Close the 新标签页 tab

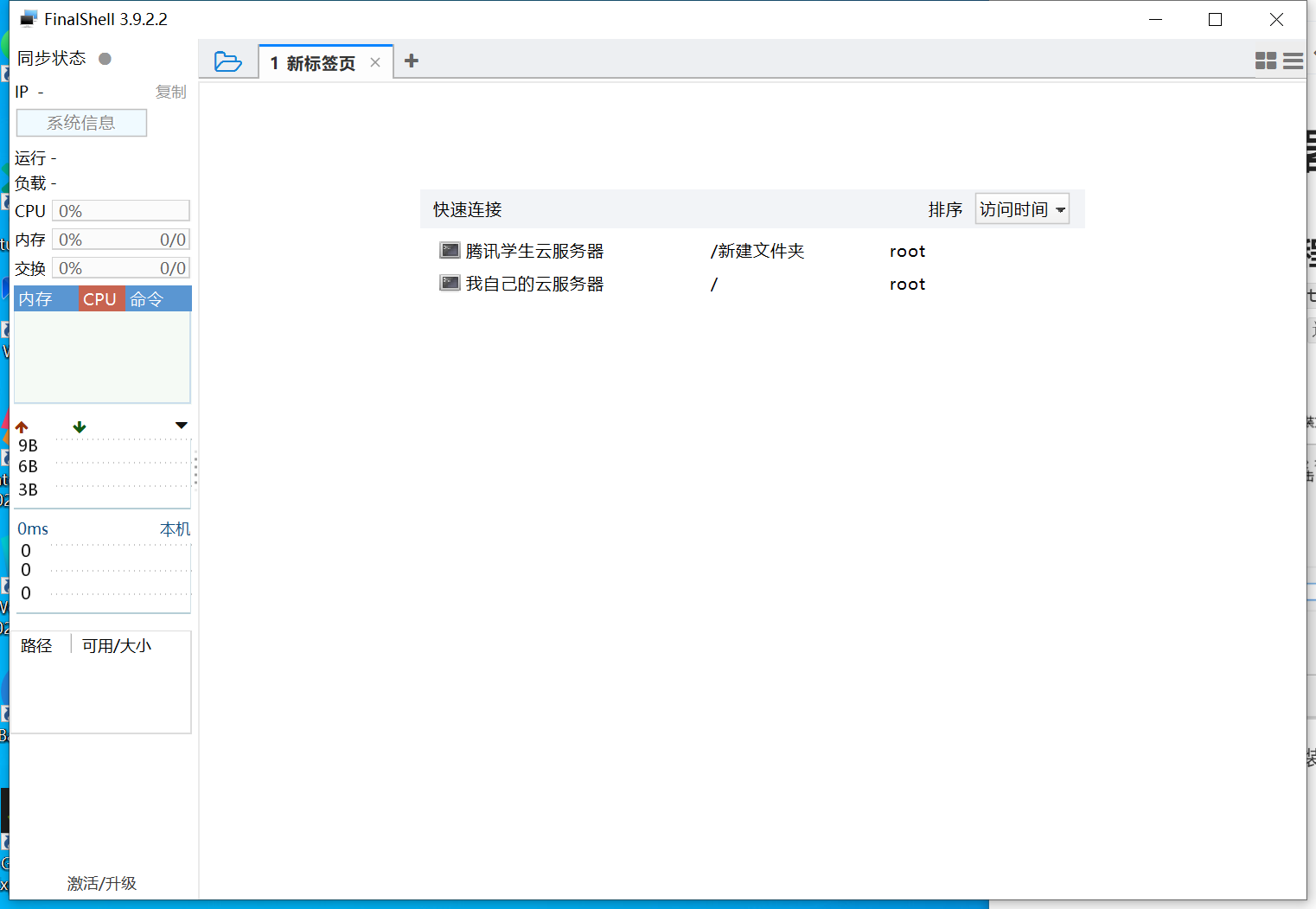(x=375, y=61)
